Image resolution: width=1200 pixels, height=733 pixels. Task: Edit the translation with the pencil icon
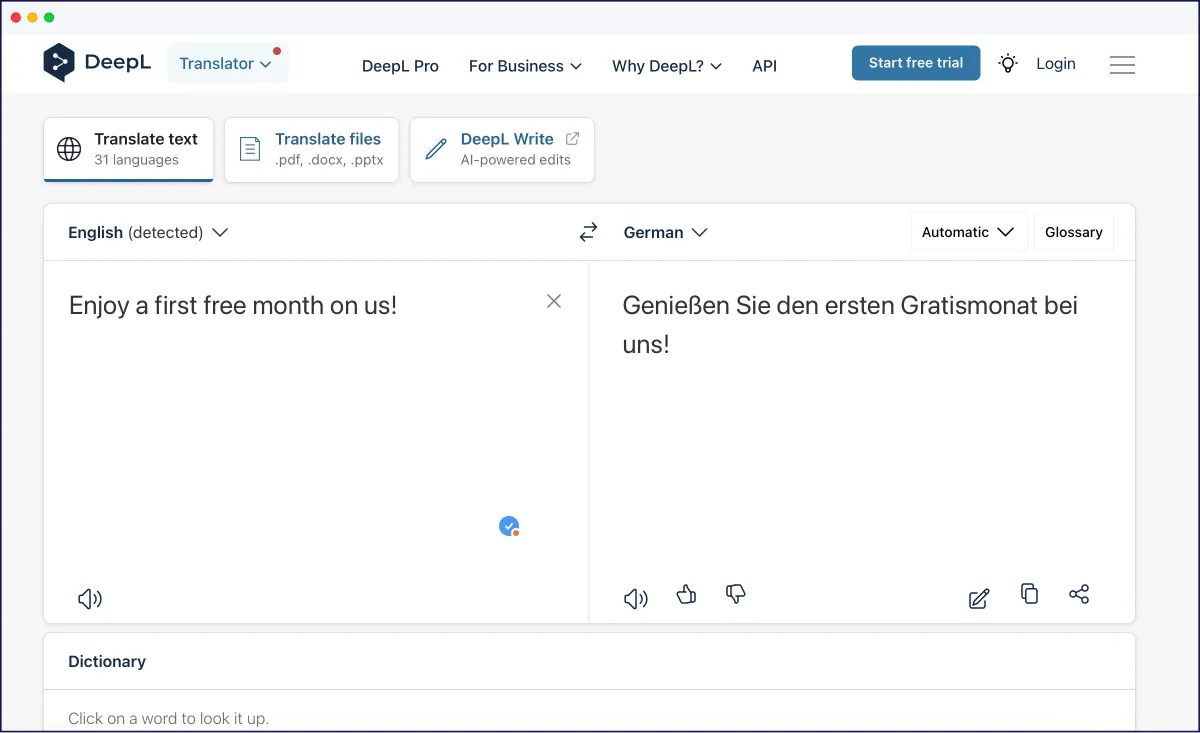pos(978,598)
